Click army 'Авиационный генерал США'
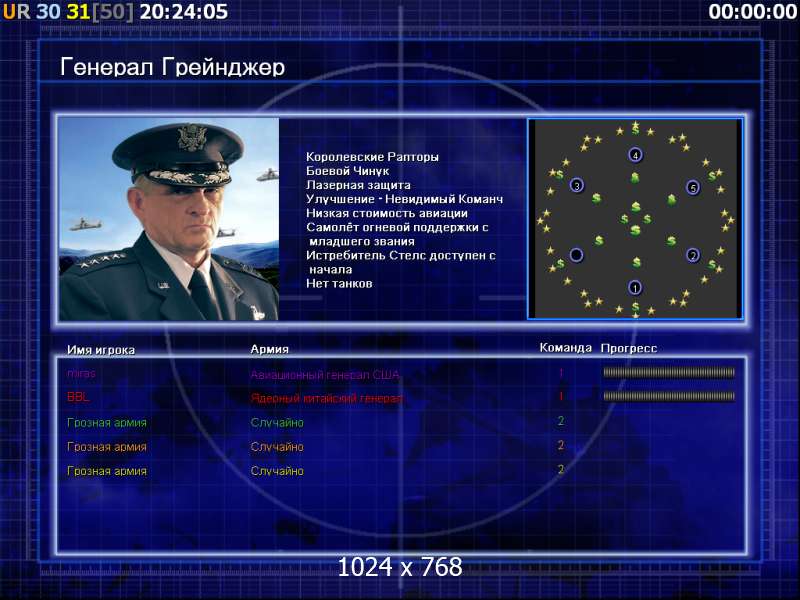 click(x=325, y=375)
